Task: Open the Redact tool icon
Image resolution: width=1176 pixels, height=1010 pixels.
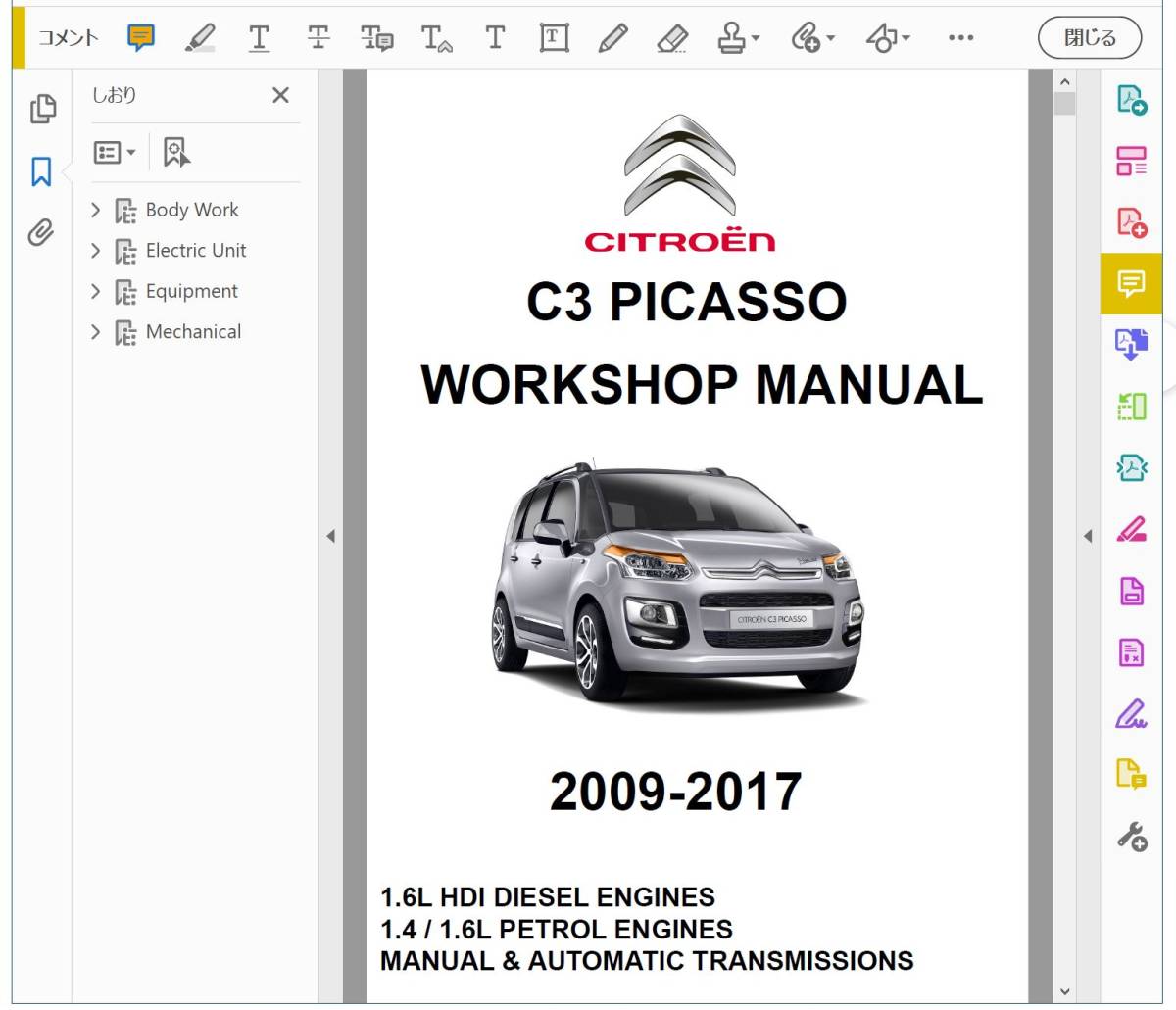Action: pyautogui.click(x=1132, y=652)
